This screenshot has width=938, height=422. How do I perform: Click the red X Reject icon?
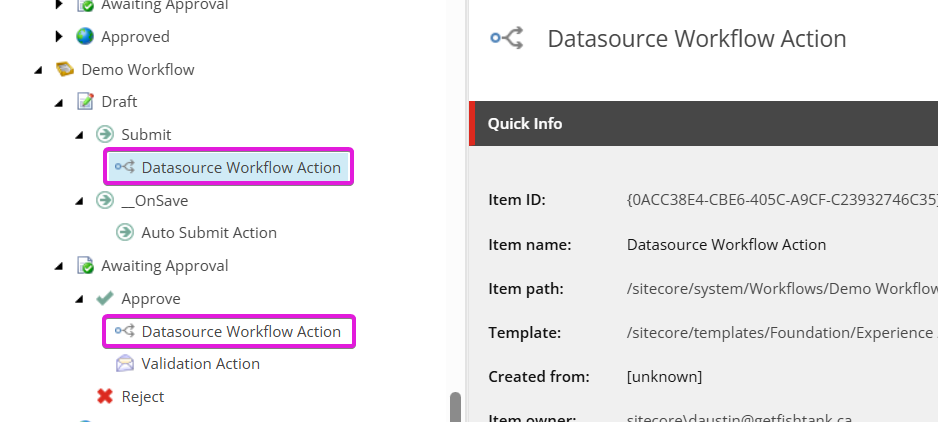coord(105,396)
